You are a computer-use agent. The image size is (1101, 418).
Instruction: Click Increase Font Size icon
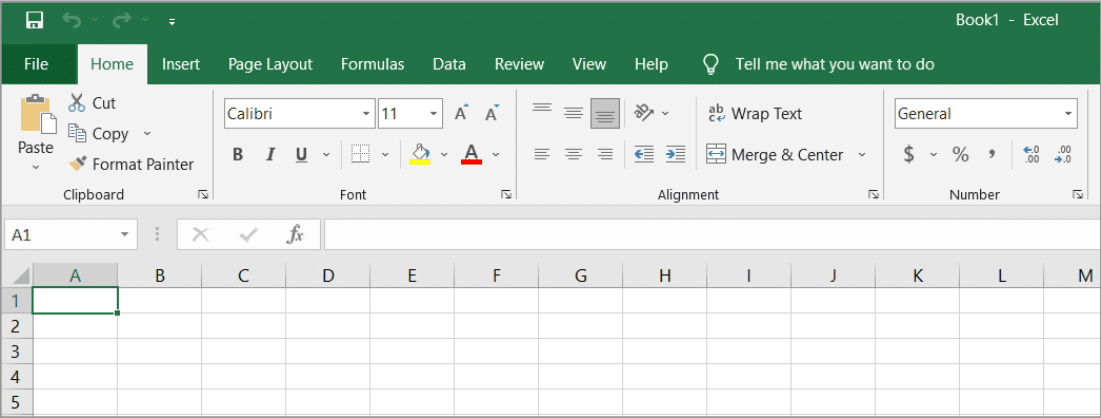pos(461,113)
